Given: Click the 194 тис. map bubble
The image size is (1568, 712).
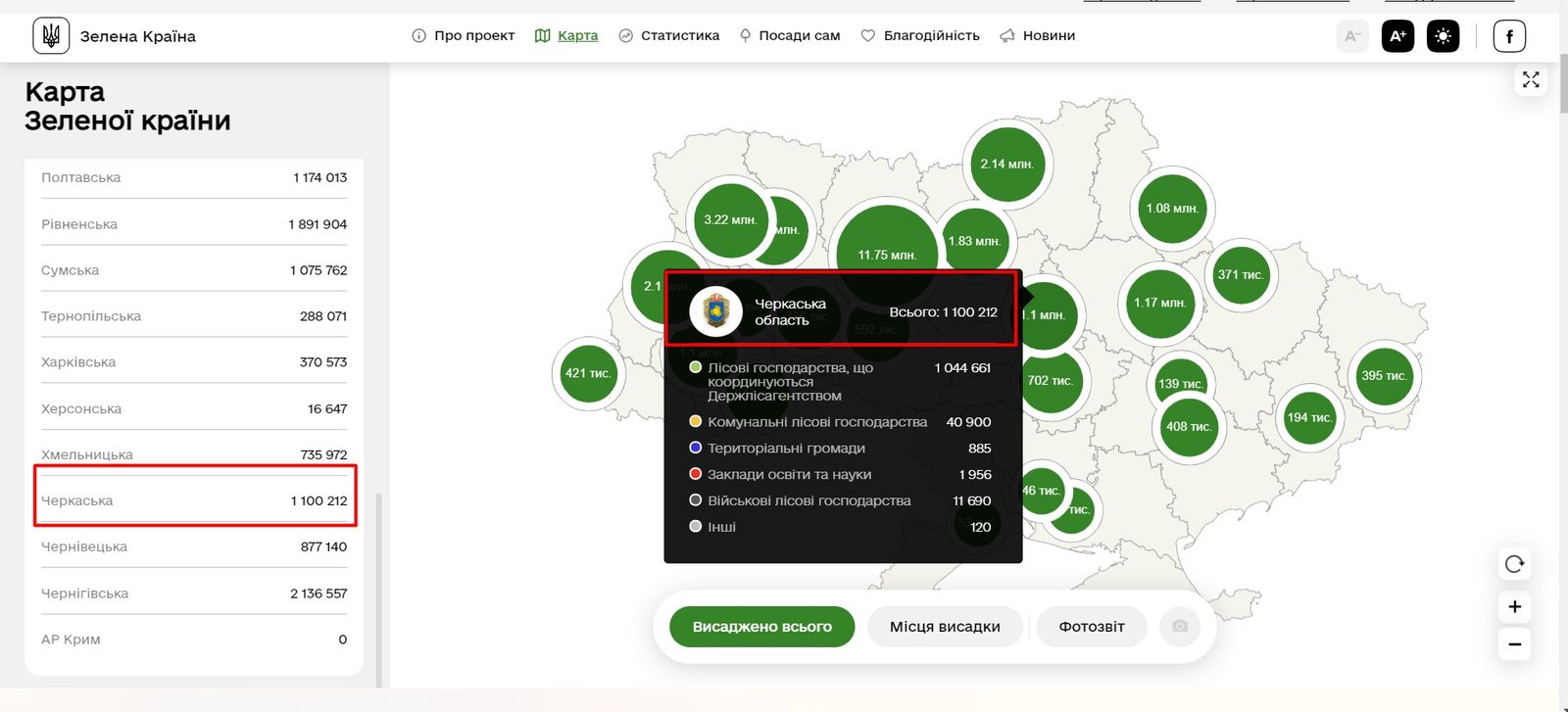Looking at the screenshot, I should tap(1308, 417).
